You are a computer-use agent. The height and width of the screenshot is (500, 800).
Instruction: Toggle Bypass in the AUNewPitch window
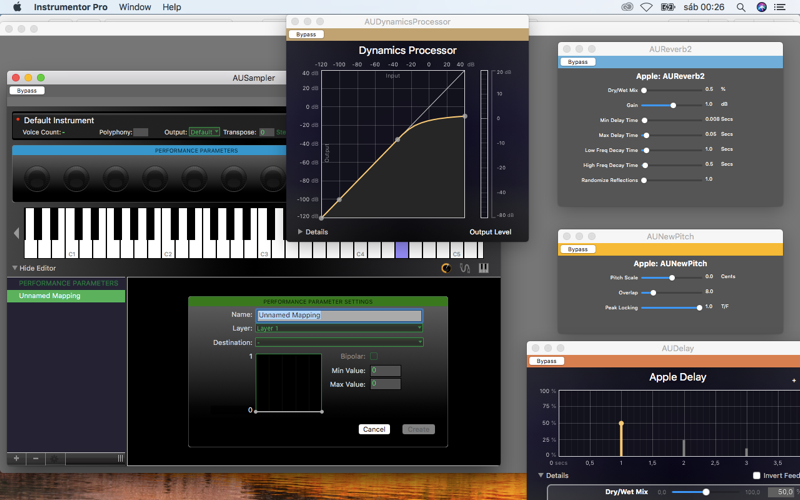coord(578,249)
